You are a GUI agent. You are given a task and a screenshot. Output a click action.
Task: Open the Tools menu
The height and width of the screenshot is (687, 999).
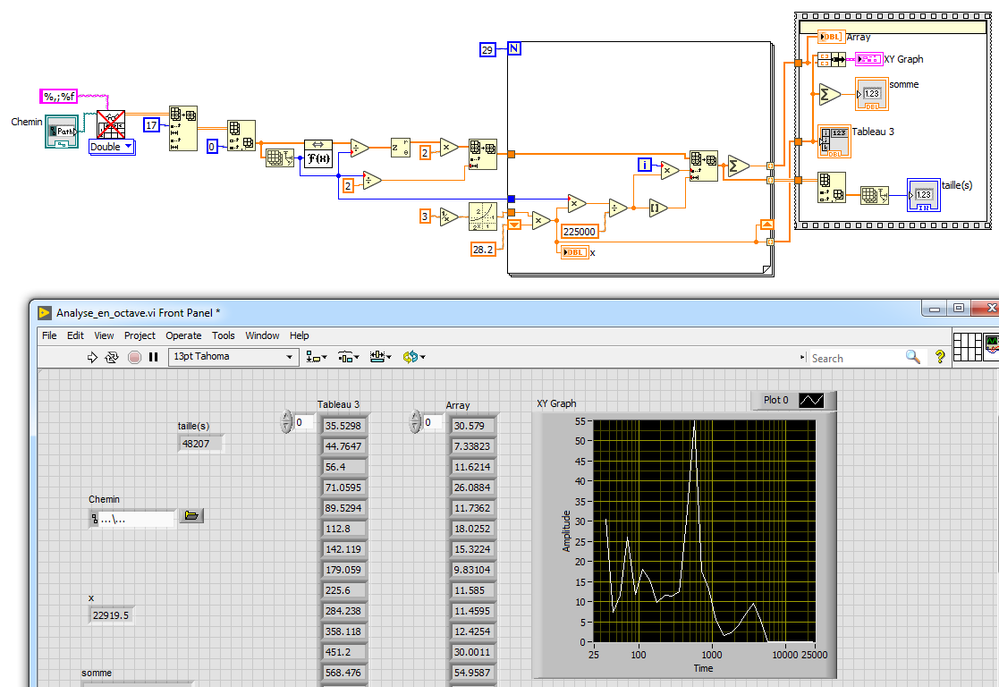click(223, 336)
